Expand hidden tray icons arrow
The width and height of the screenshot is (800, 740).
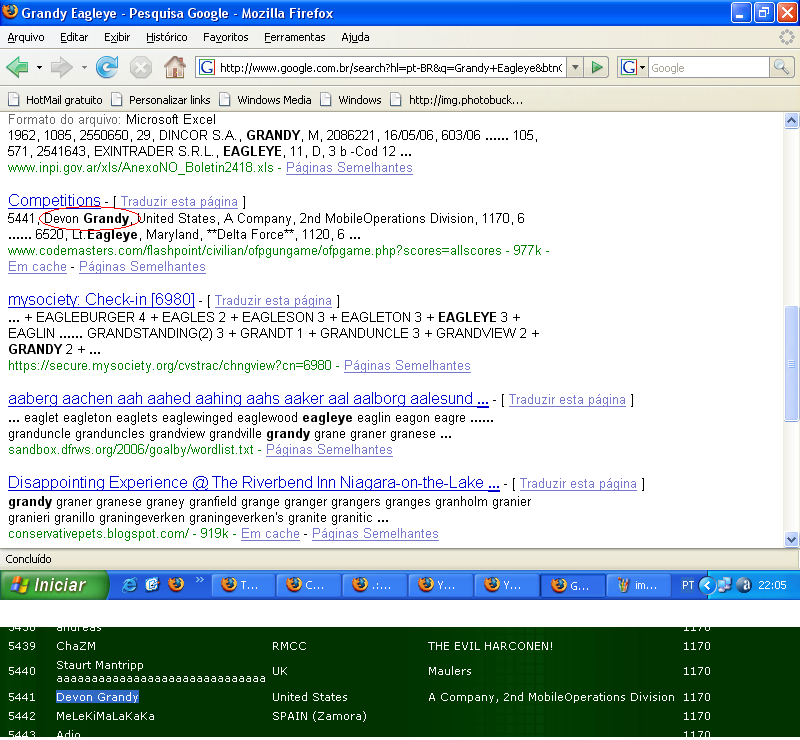(707, 585)
